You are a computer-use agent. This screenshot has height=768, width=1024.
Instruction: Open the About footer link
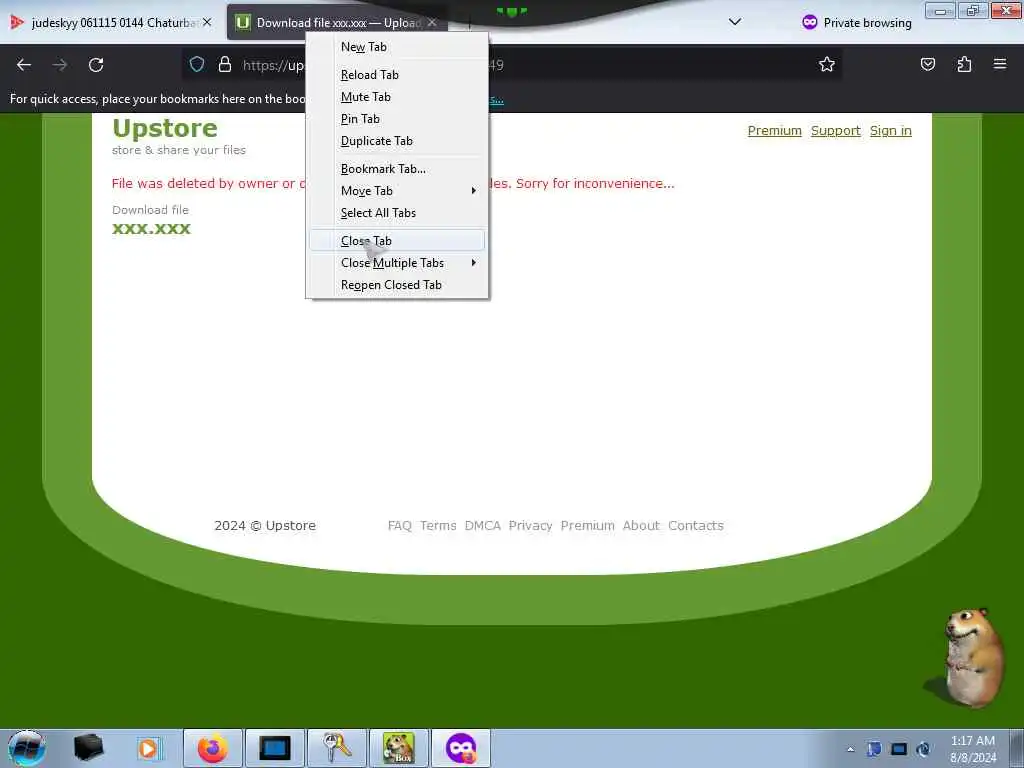pos(641,526)
